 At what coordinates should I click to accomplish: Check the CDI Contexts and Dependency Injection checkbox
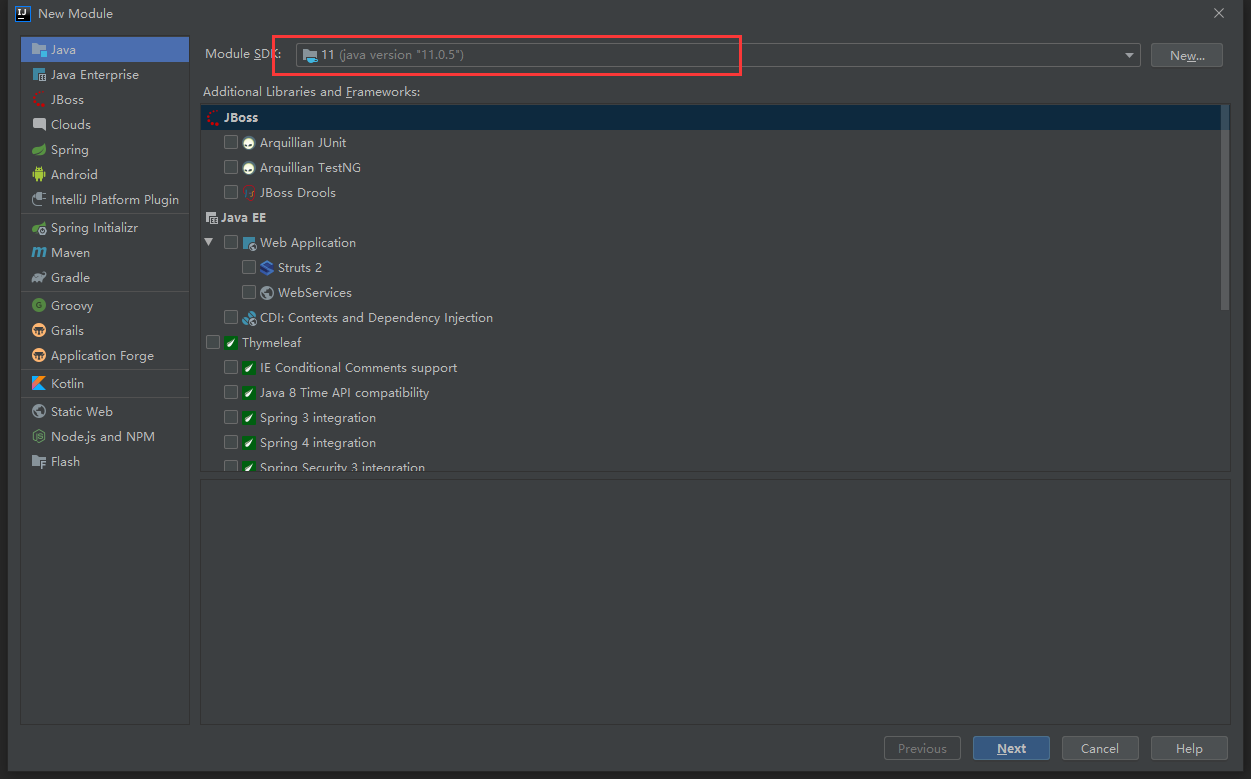click(x=231, y=317)
